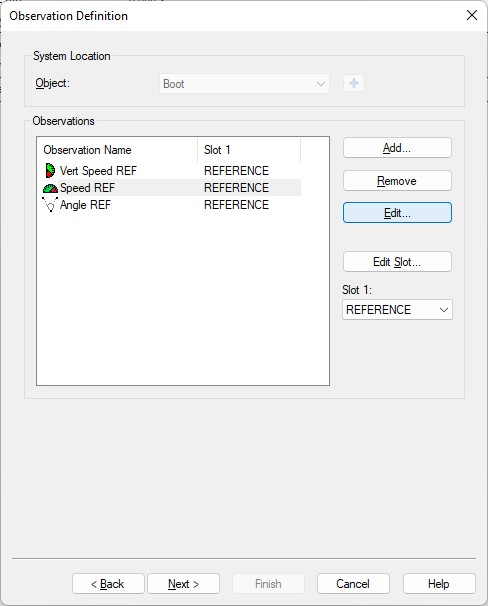Cancel the Observation Definition dialog
488x606 pixels.
353,584
